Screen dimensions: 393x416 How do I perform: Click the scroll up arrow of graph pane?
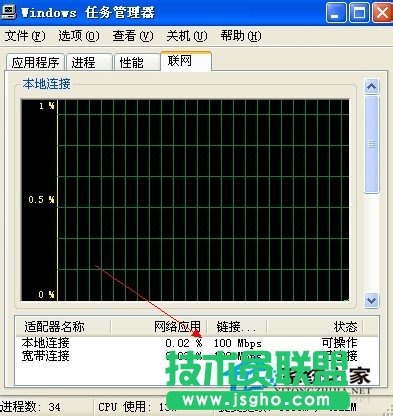(x=371, y=87)
